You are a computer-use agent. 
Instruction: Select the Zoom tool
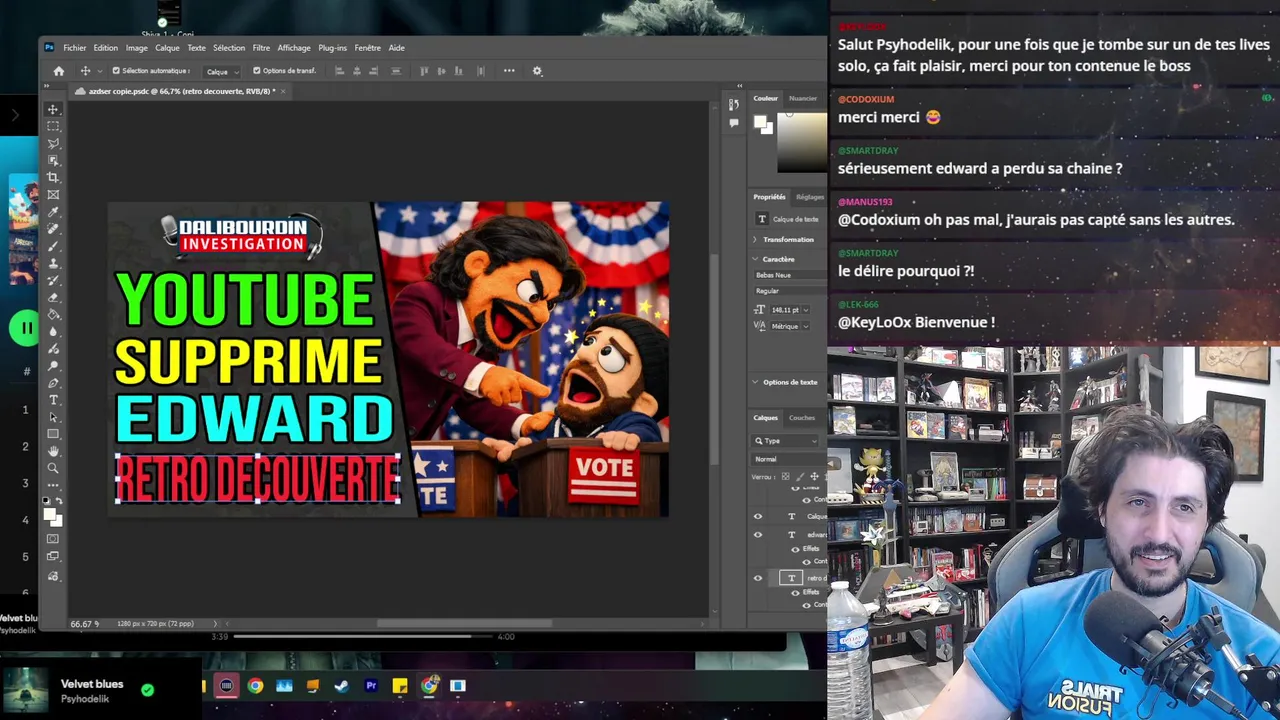pos(53,468)
